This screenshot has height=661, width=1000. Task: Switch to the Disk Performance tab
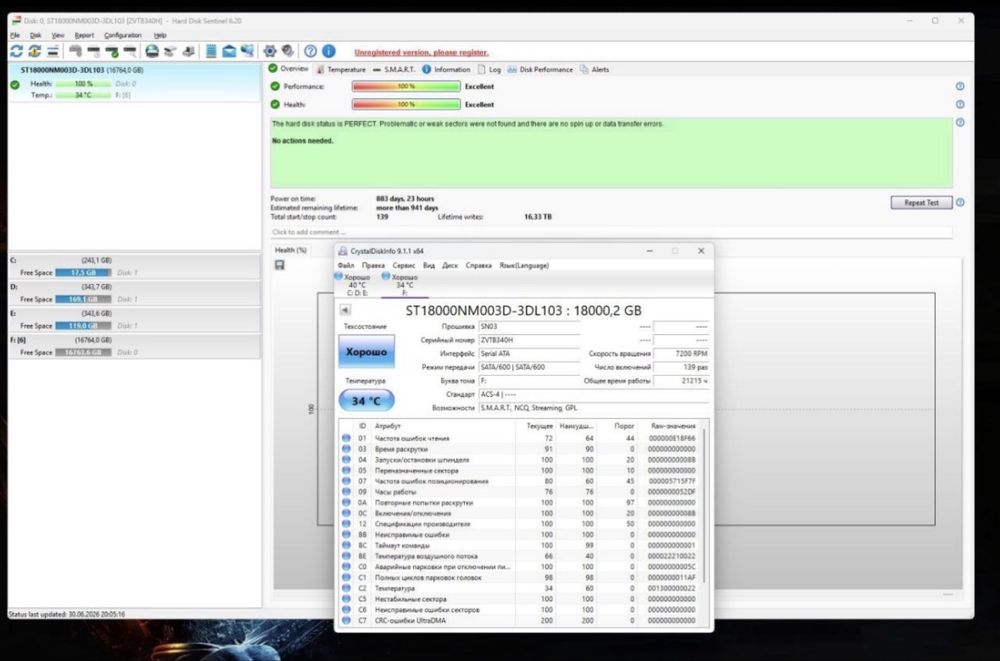(x=540, y=70)
